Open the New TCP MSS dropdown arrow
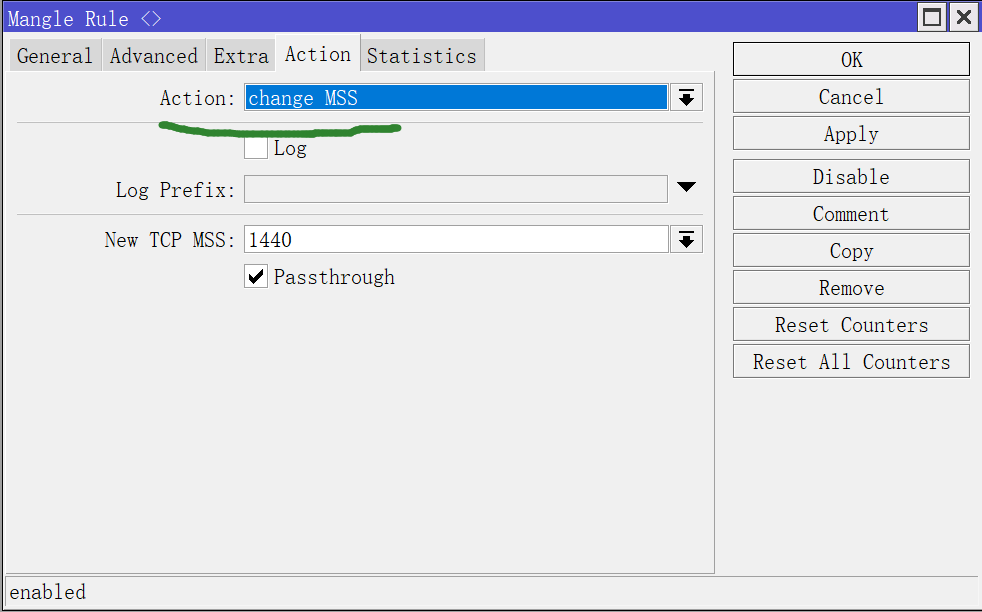The width and height of the screenshot is (982, 612). coord(686,239)
